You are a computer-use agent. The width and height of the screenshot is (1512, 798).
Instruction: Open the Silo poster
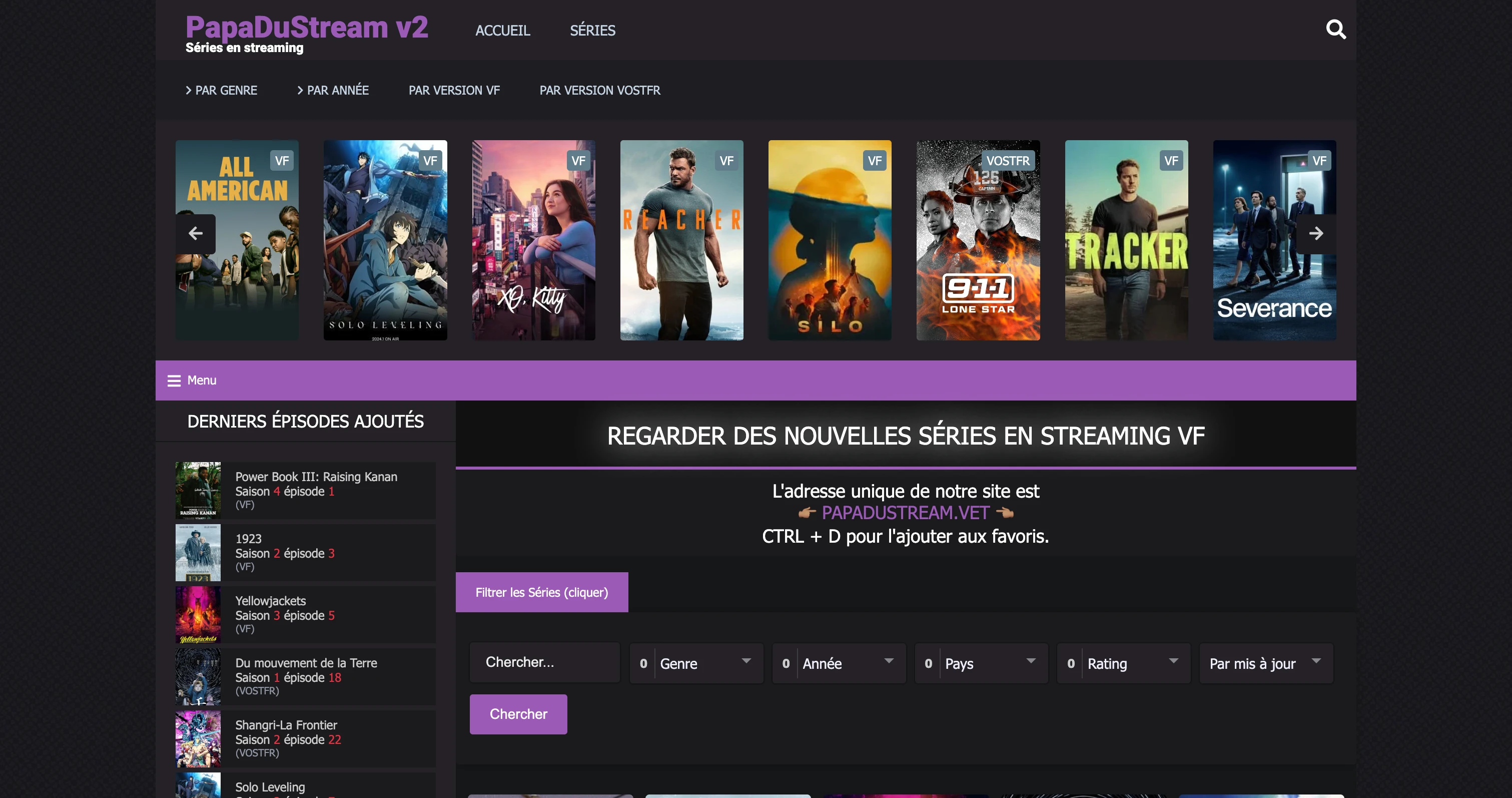(830, 240)
